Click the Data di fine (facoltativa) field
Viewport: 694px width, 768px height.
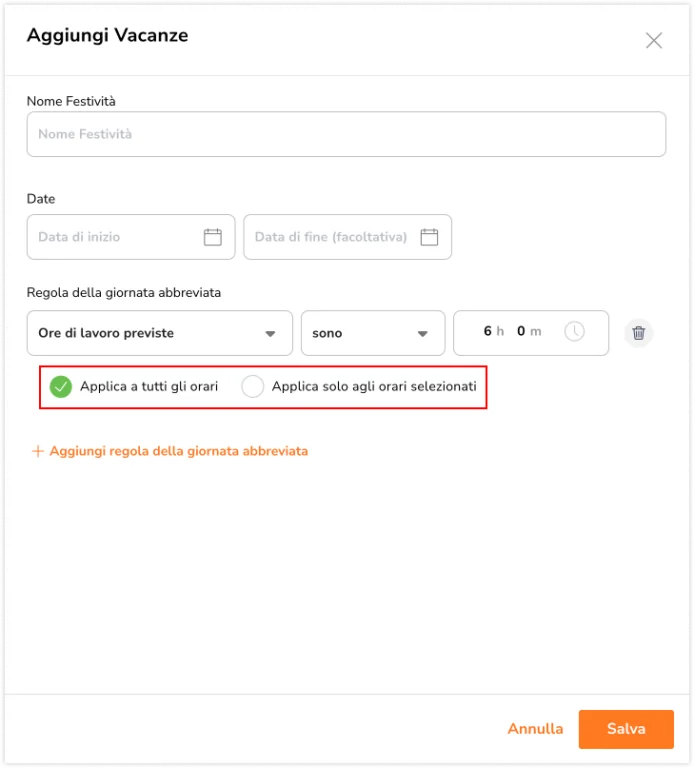(x=347, y=237)
